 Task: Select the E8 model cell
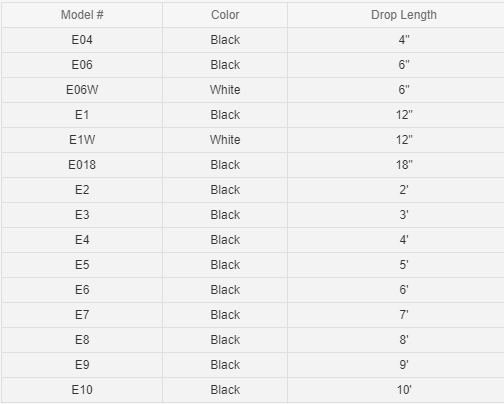point(82,340)
